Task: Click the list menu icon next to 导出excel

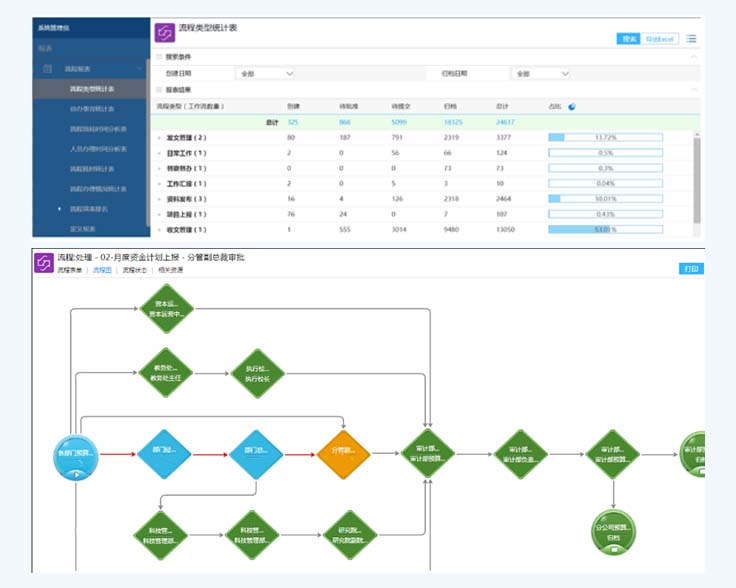Action: (692, 39)
